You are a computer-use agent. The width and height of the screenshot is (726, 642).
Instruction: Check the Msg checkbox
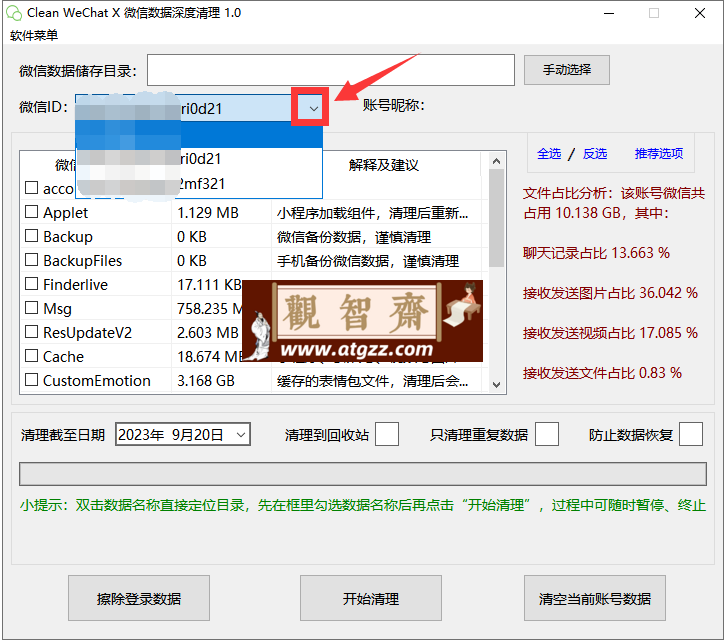point(31,307)
